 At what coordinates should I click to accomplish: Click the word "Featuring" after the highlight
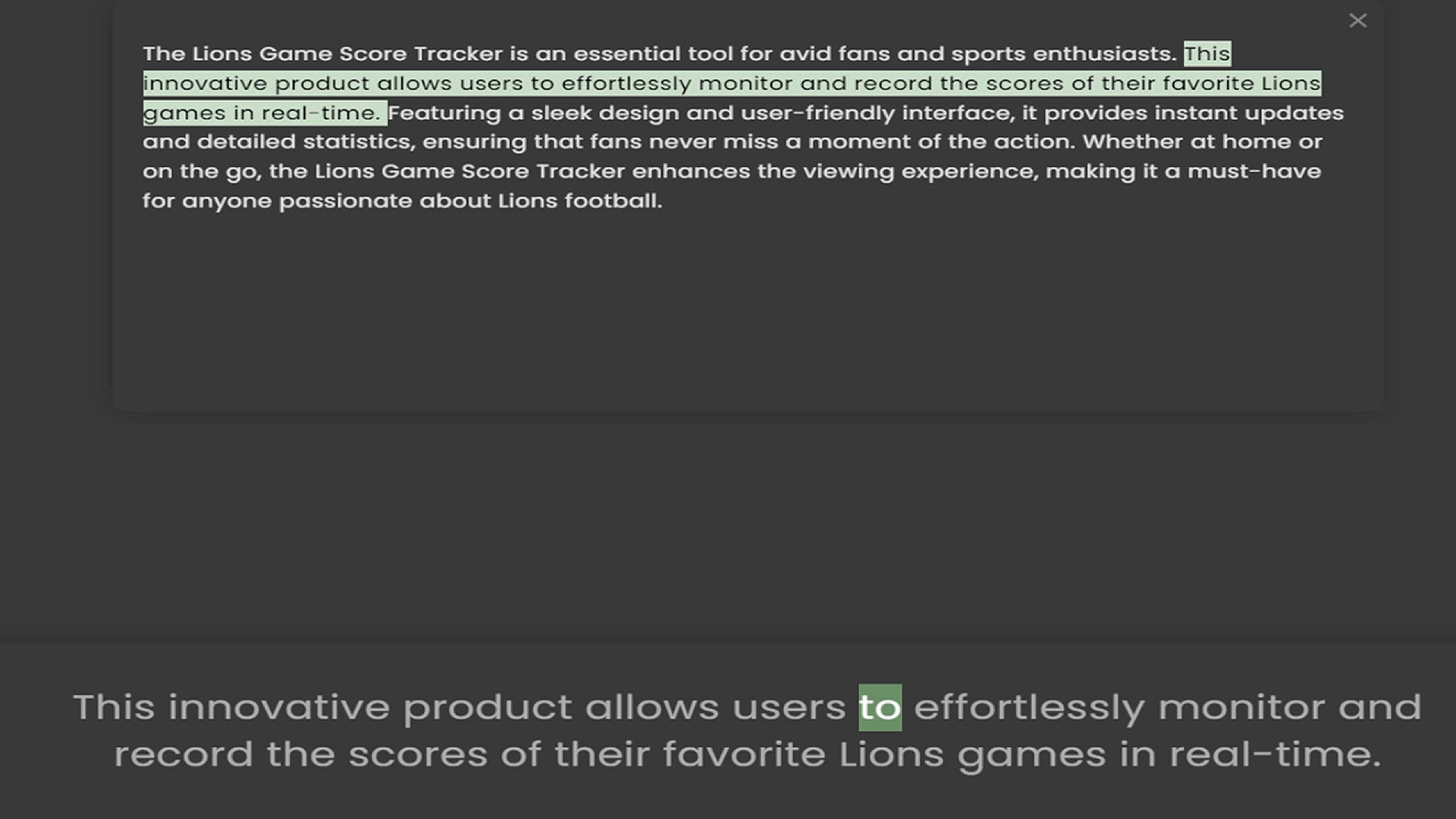coord(444,112)
